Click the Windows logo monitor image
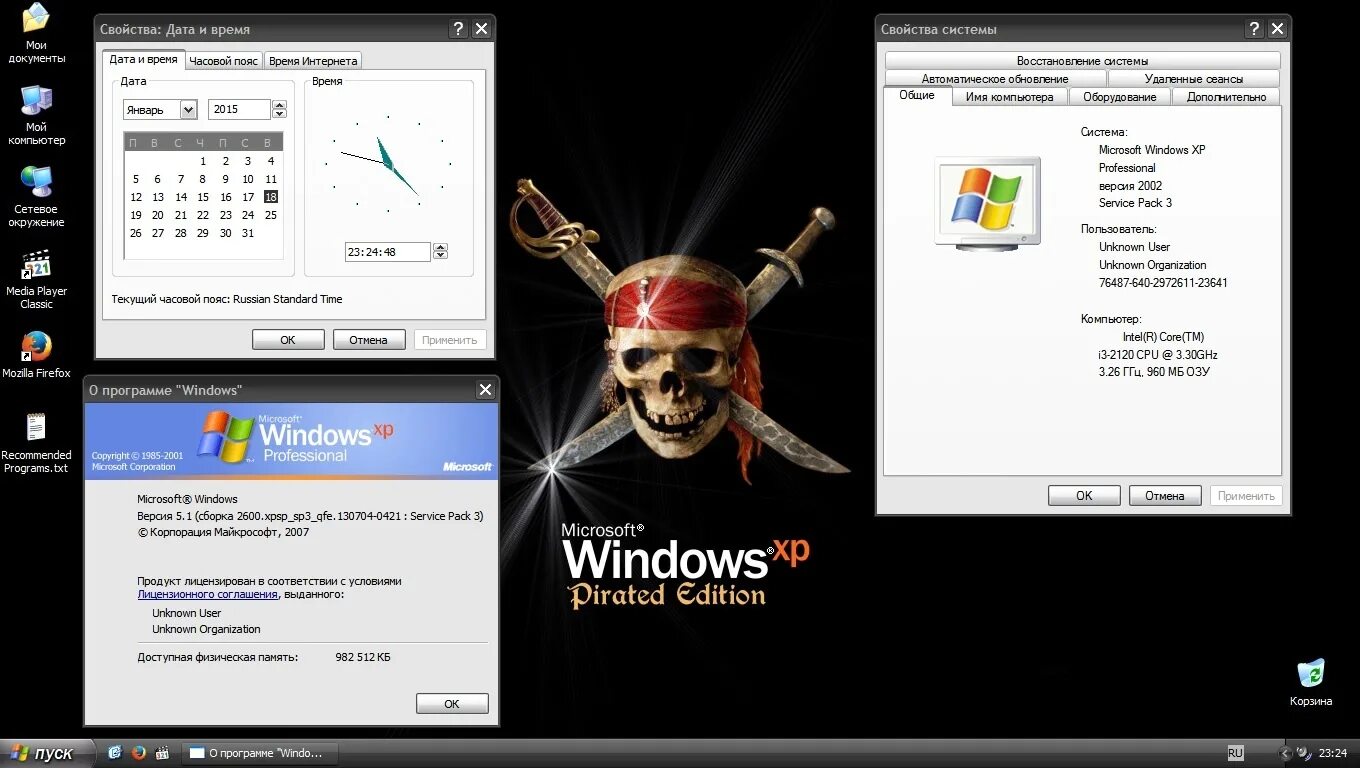The height and width of the screenshot is (768, 1360). click(x=987, y=202)
